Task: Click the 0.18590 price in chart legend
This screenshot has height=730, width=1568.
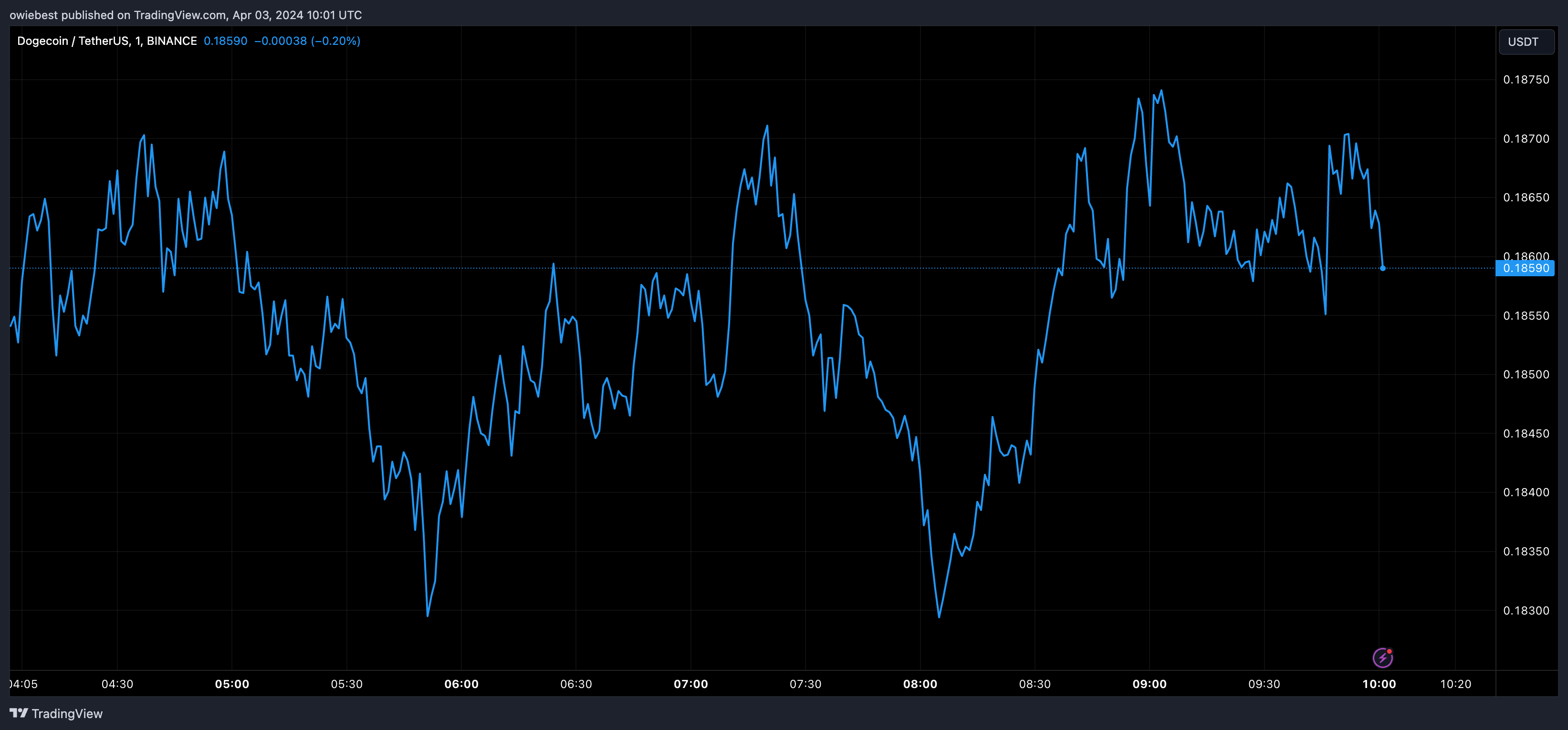Action: coord(225,41)
